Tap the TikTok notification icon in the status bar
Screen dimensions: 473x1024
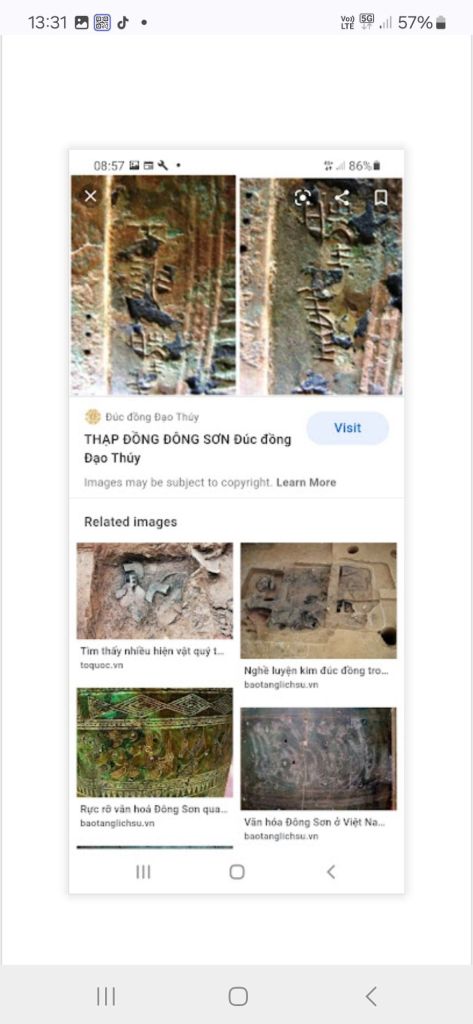click(123, 23)
